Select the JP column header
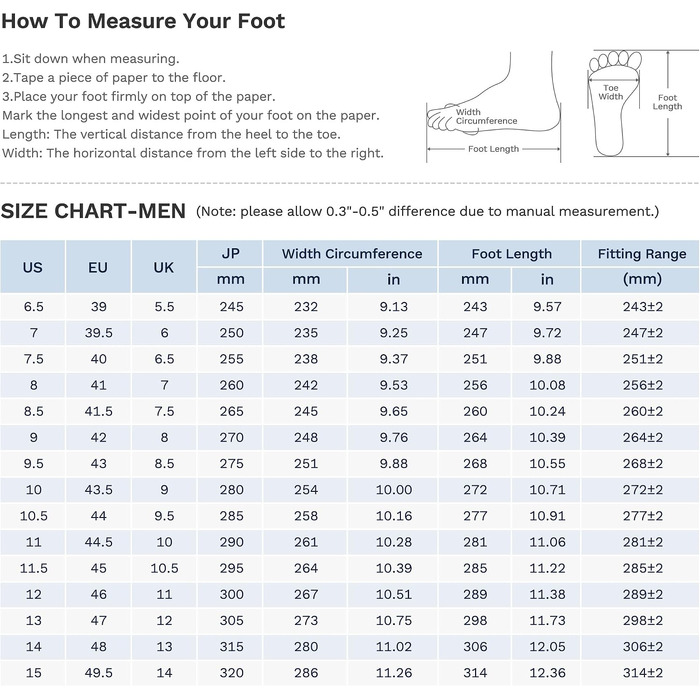700x700 pixels. (x=230, y=254)
